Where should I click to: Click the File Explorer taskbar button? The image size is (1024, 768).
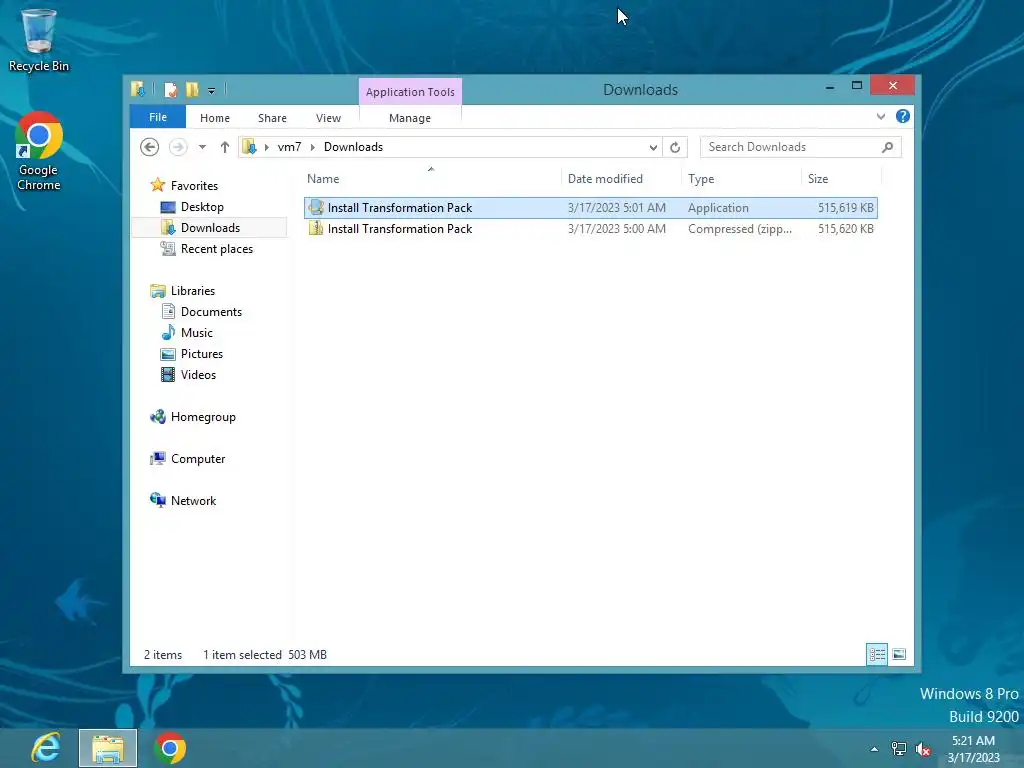[x=108, y=748]
